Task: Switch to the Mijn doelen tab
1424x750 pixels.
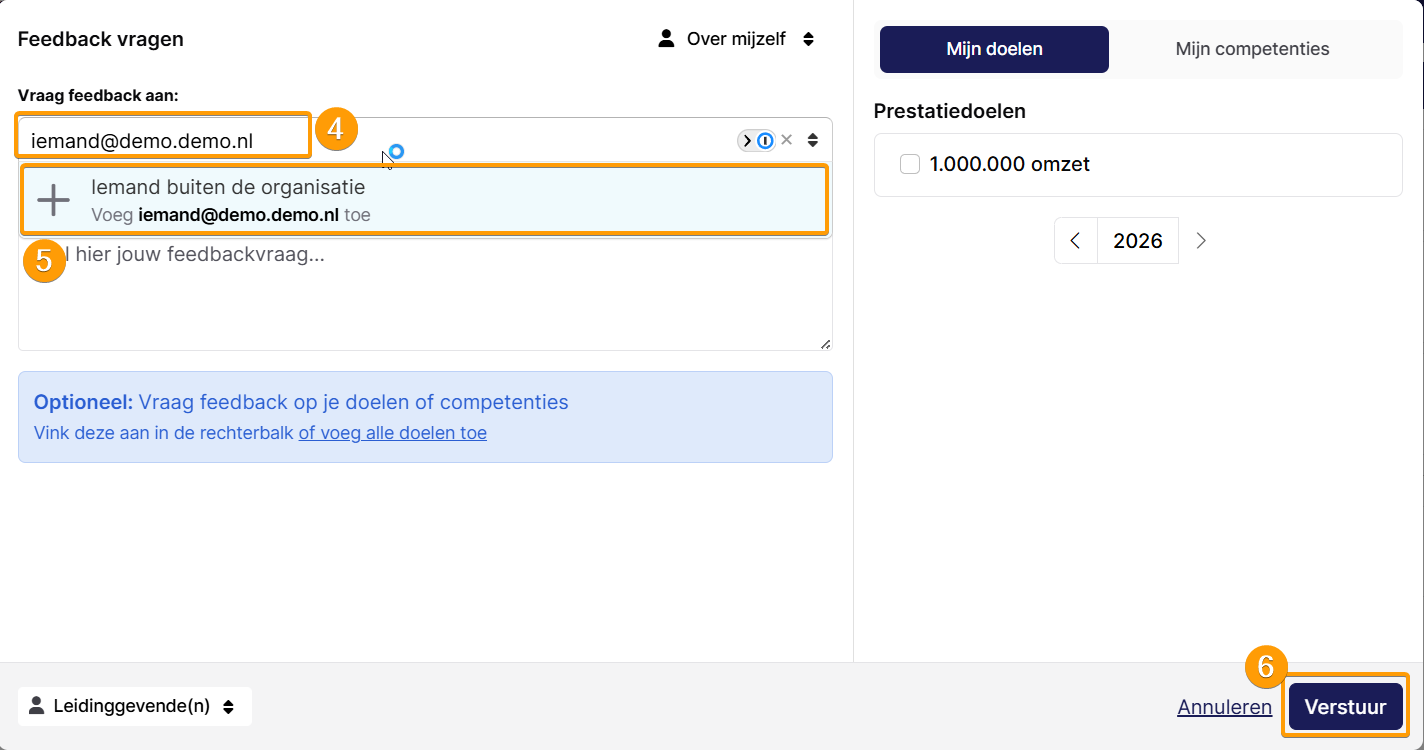Action: click(994, 49)
